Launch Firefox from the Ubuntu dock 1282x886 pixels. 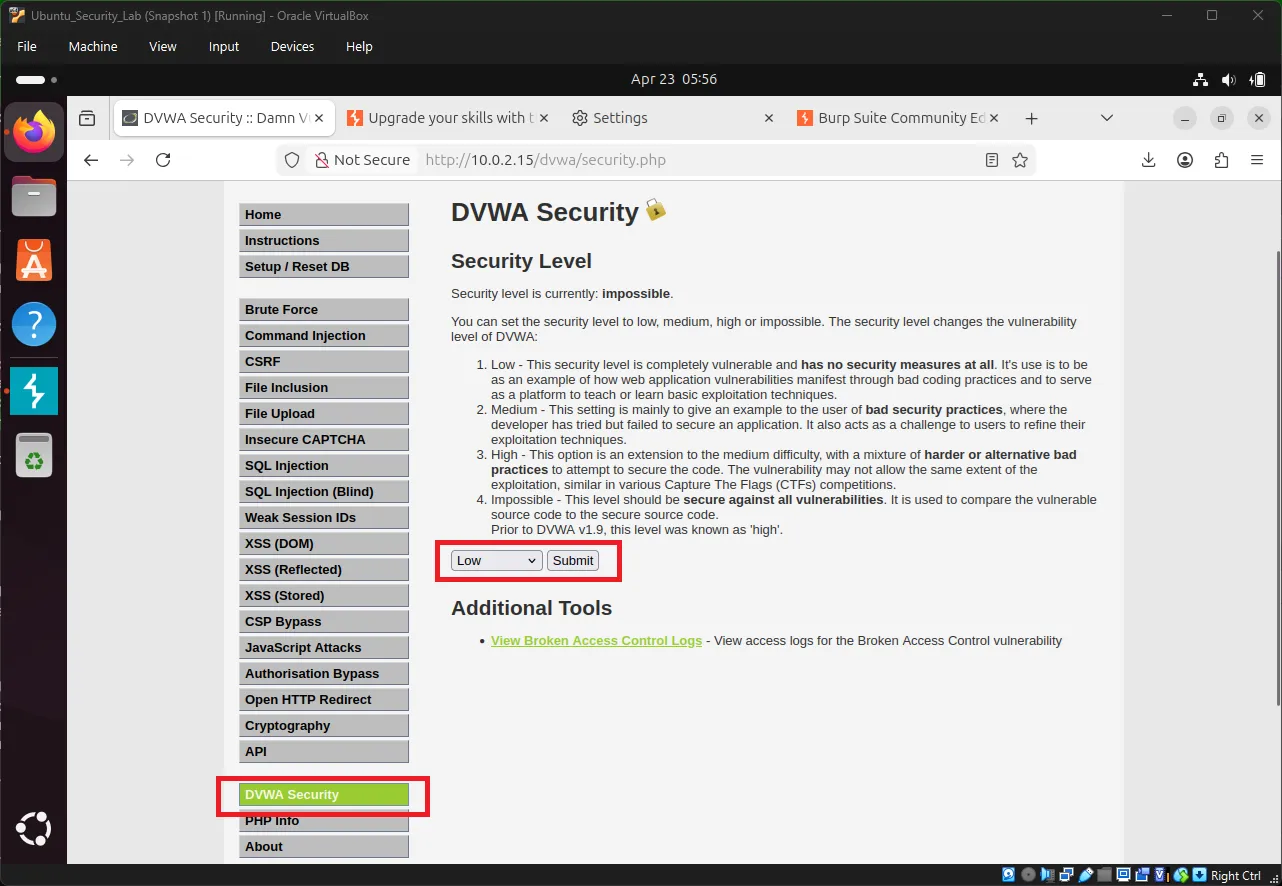tap(34, 131)
